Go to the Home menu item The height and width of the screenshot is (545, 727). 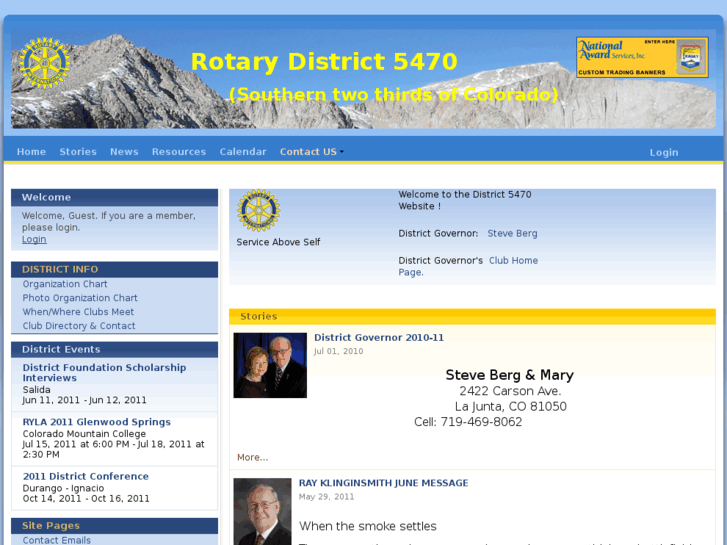tap(31, 152)
